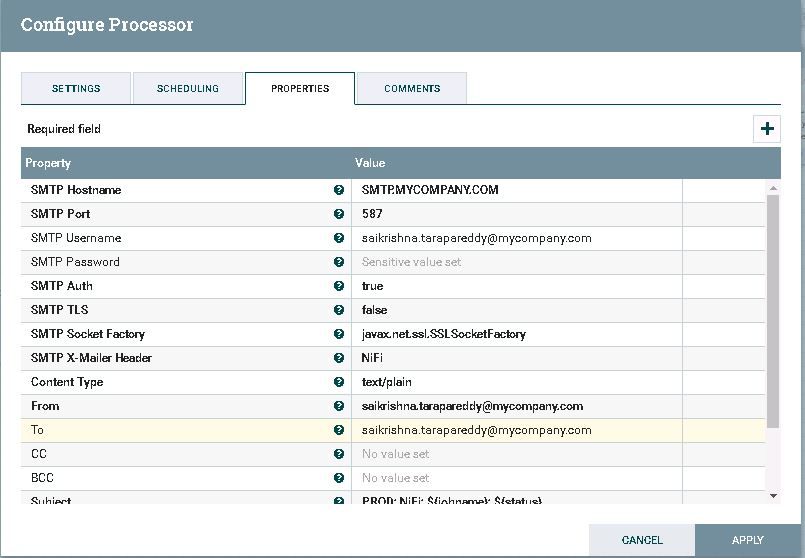Click help icon beside SMTP TLS
805x558 pixels.
(339, 310)
